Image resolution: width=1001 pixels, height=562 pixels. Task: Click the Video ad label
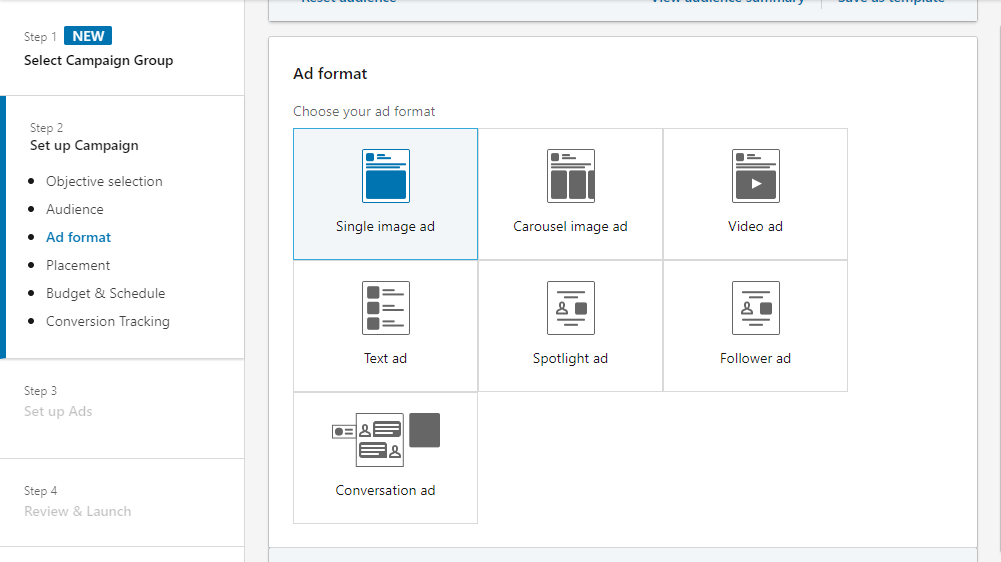pos(755,227)
